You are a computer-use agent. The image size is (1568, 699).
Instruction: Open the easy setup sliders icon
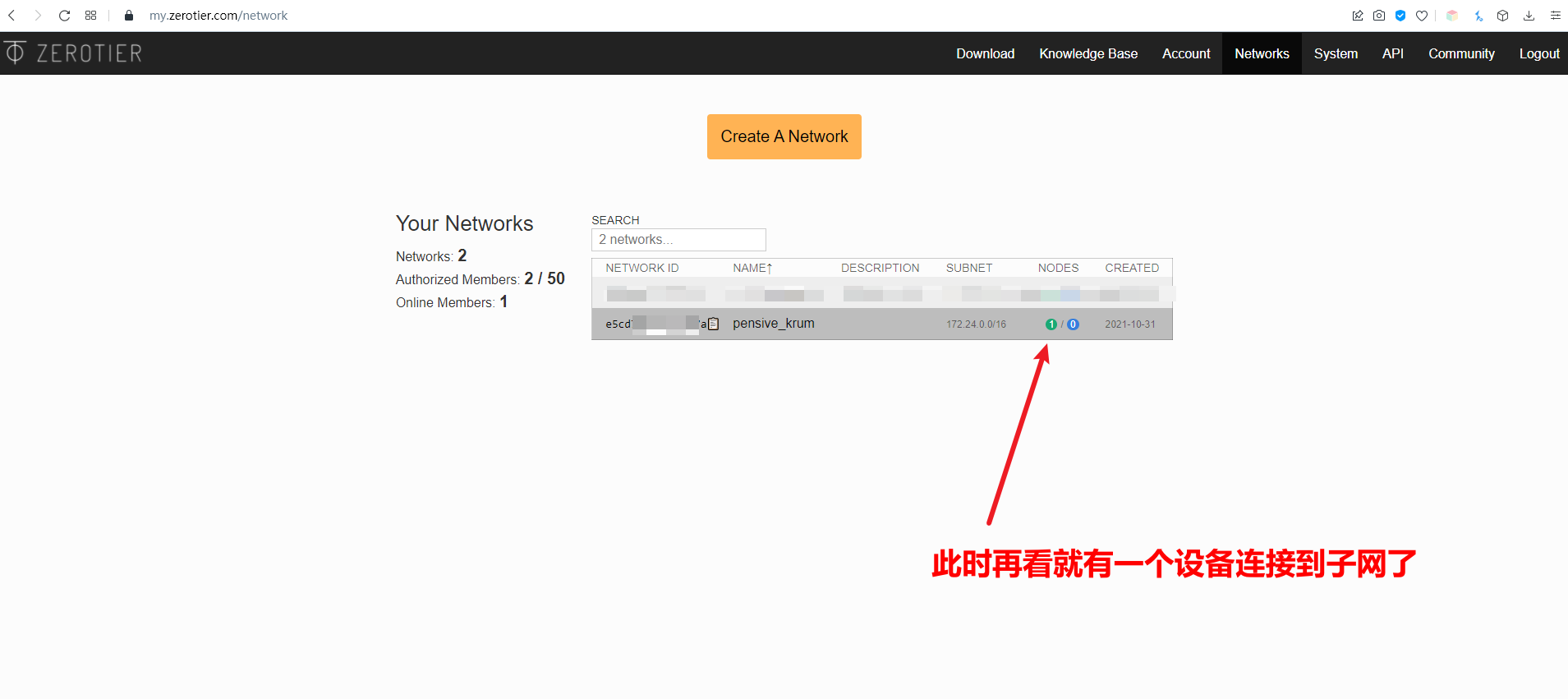pyautogui.click(x=1556, y=16)
